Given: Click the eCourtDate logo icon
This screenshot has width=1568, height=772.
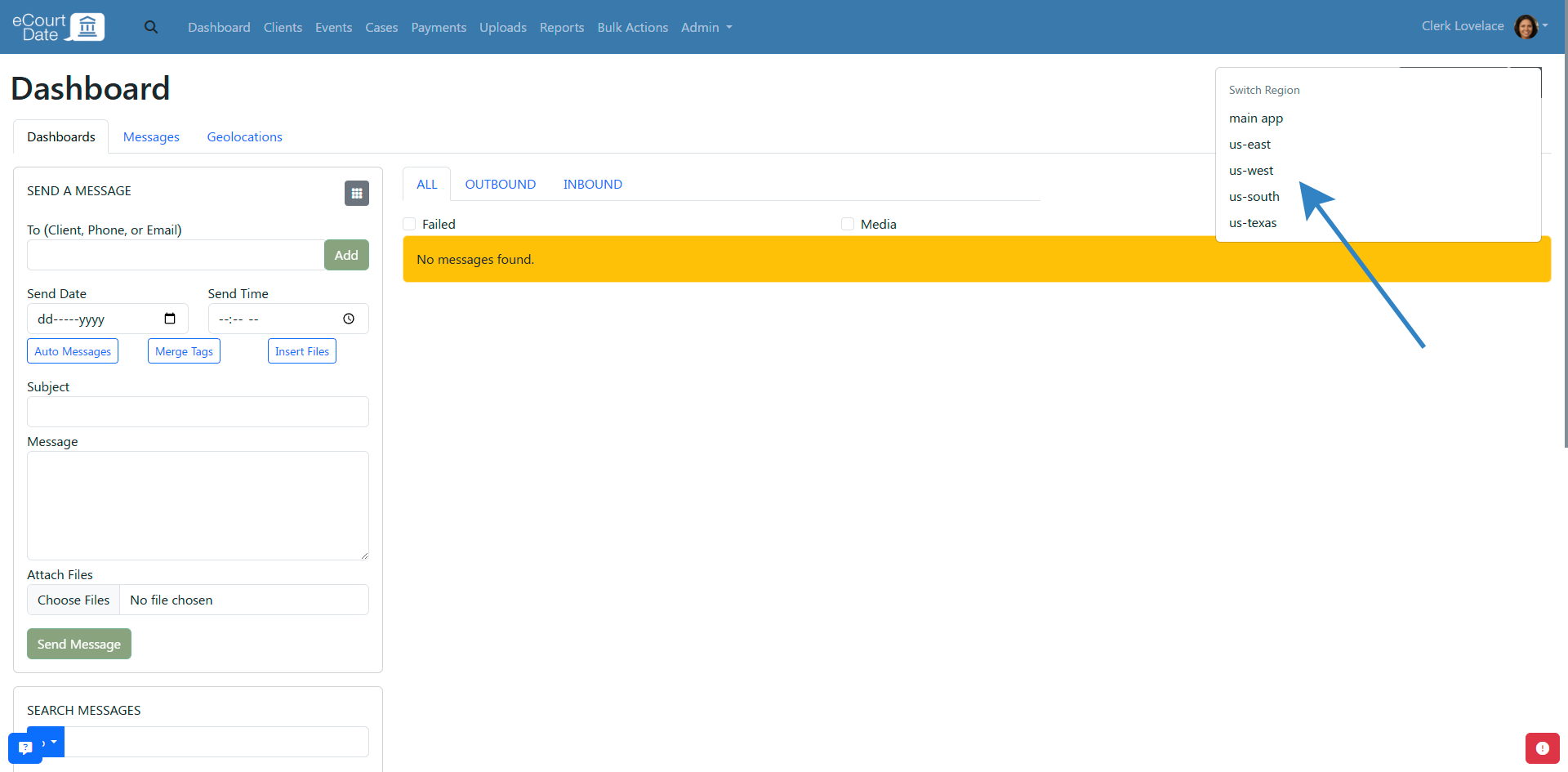Looking at the screenshot, I should tap(87, 27).
